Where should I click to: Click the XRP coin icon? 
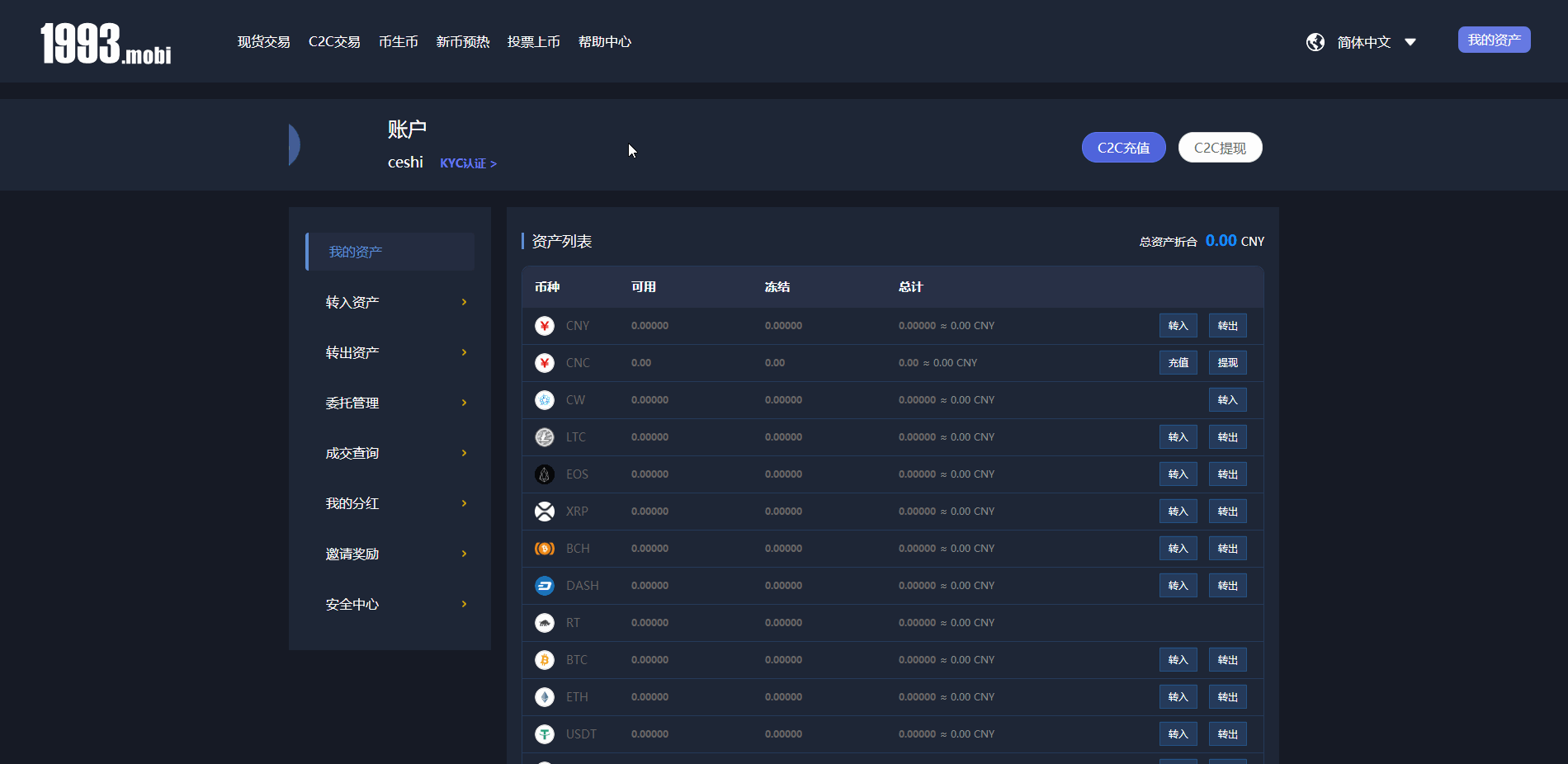(545, 512)
